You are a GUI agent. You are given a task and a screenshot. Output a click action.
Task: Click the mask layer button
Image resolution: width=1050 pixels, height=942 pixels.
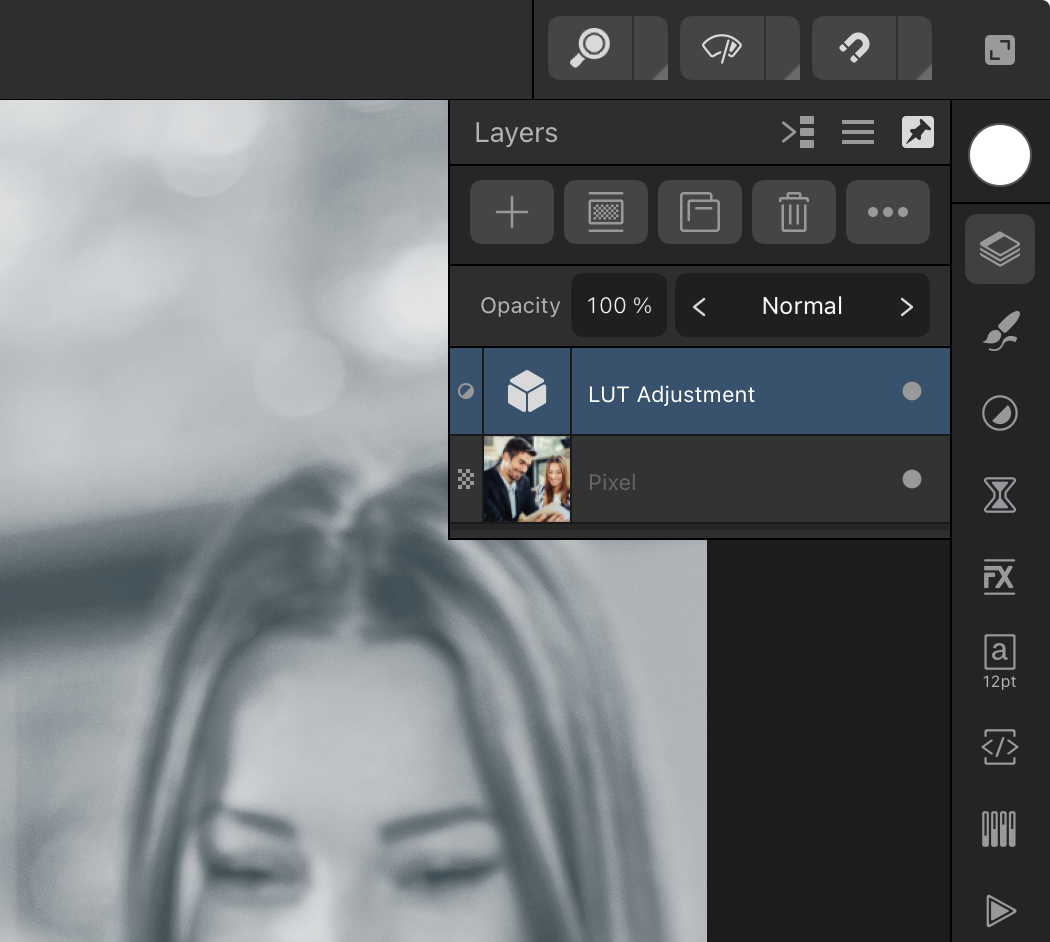[x=606, y=212]
